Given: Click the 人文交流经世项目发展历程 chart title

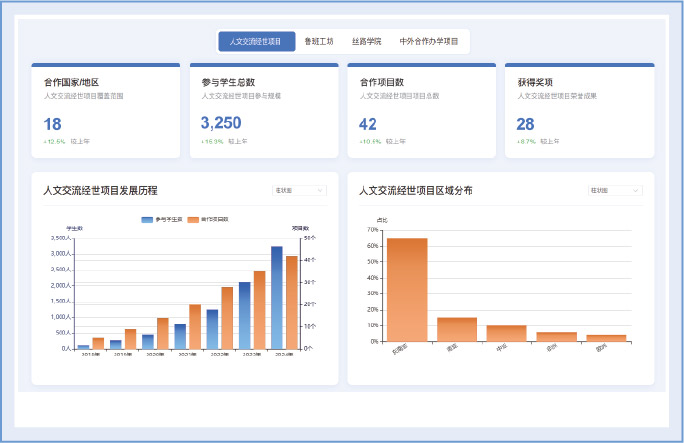Looking at the screenshot, I should click(x=100, y=190).
